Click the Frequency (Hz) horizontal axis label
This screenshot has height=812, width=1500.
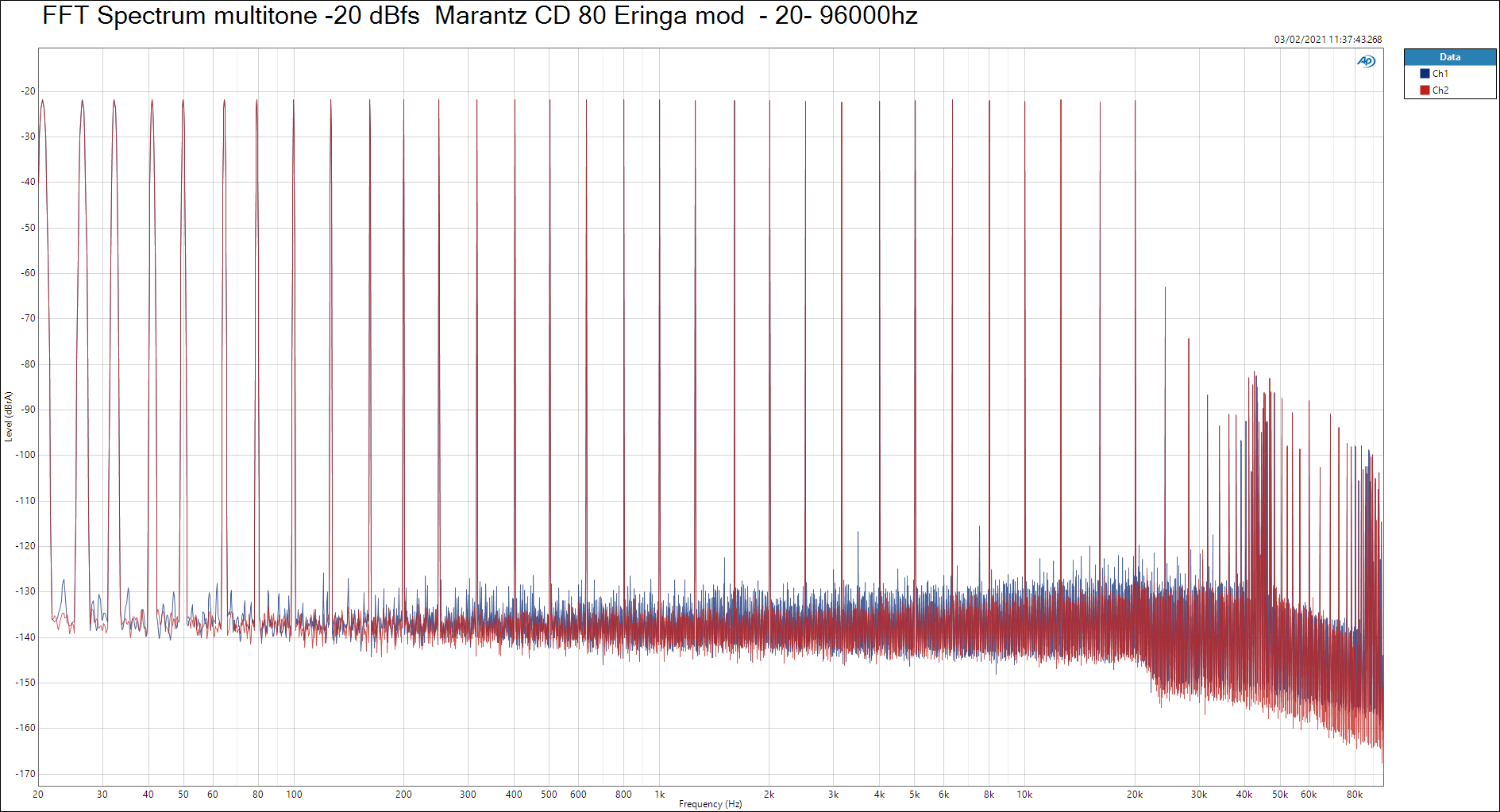coord(710,804)
